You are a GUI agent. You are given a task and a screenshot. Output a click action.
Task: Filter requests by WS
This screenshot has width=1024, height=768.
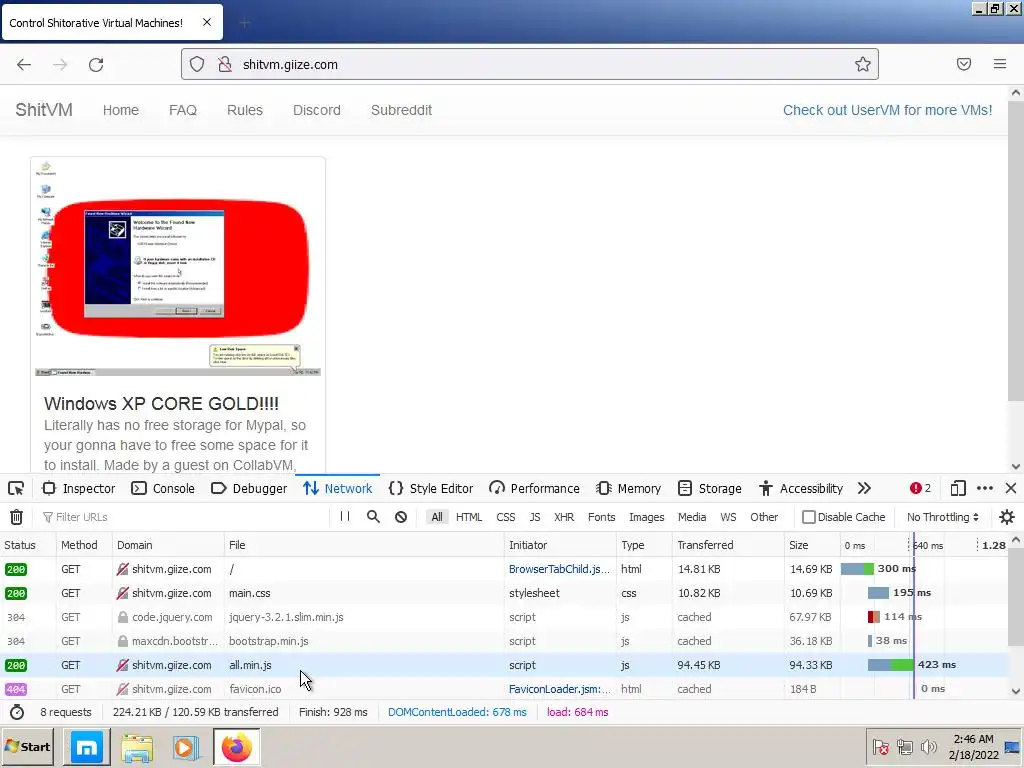[728, 517]
